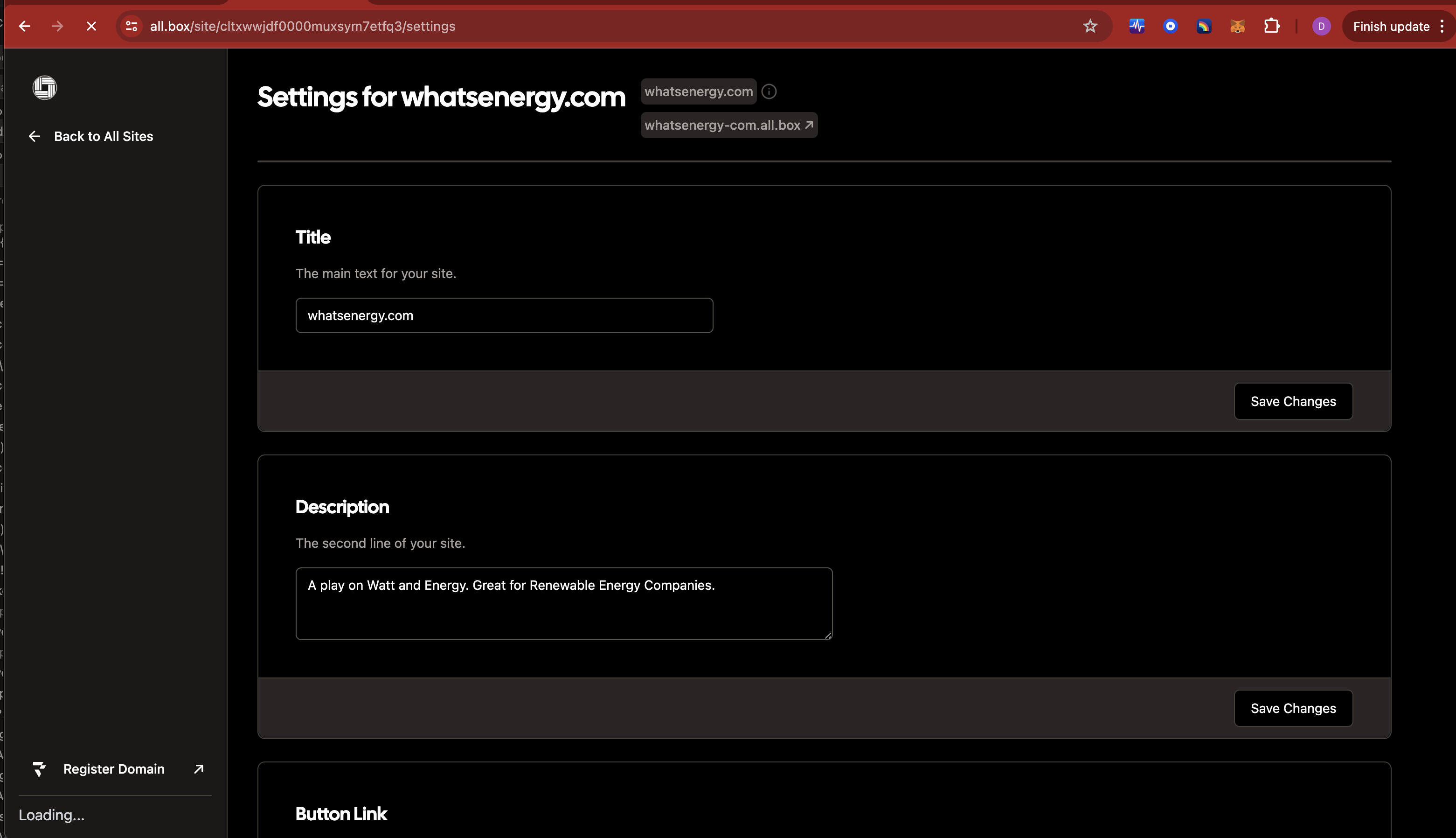Open the browser three-dot menu
The image size is (1456, 838).
1442,27
